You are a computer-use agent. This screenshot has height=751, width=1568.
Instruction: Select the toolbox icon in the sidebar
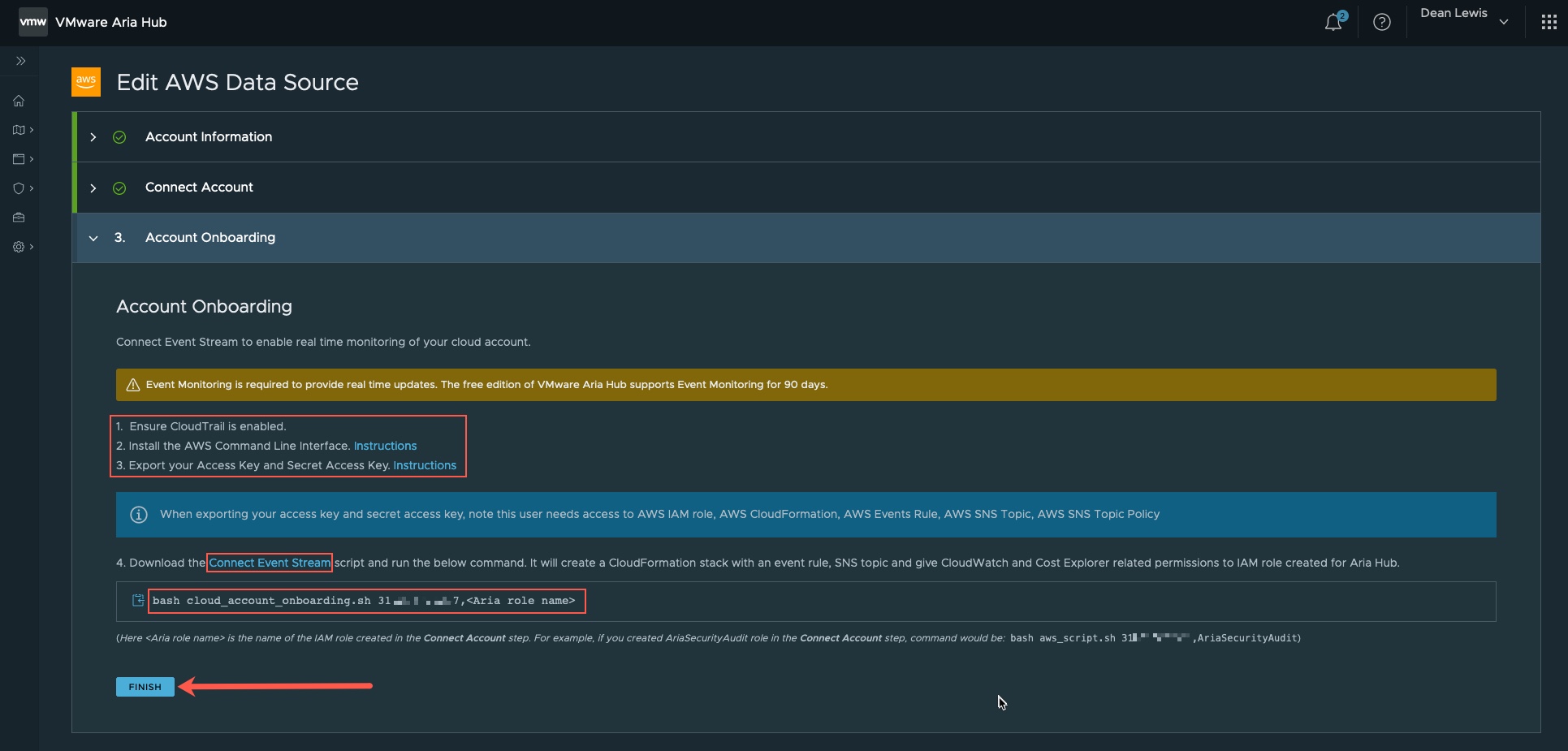[x=19, y=218]
